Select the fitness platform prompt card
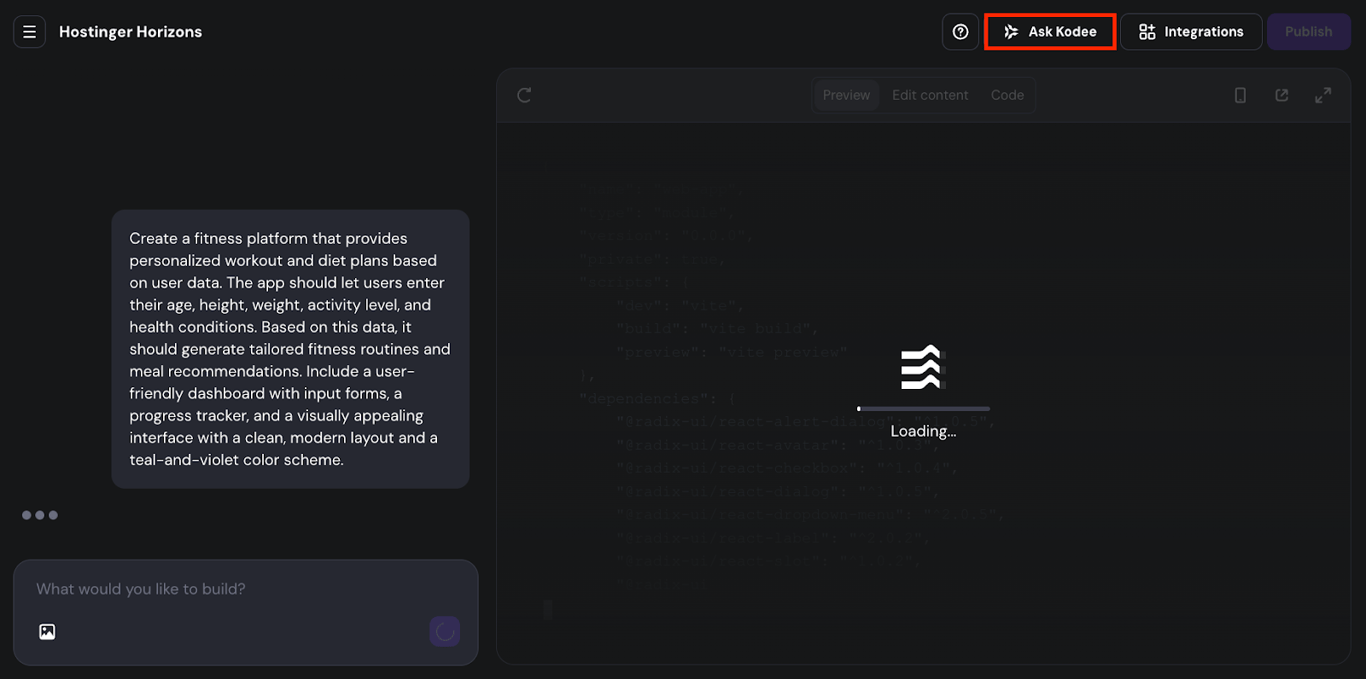The width and height of the screenshot is (1366, 679). [x=290, y=349]
